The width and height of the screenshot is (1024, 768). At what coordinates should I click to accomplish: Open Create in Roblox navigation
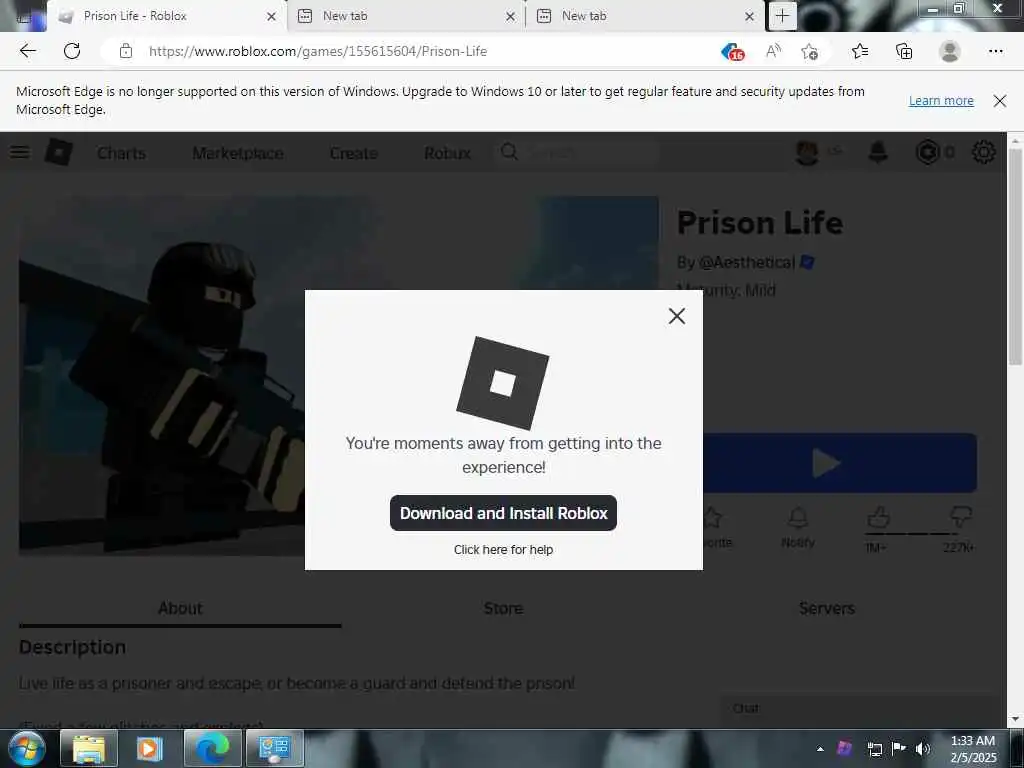[353, 153]
